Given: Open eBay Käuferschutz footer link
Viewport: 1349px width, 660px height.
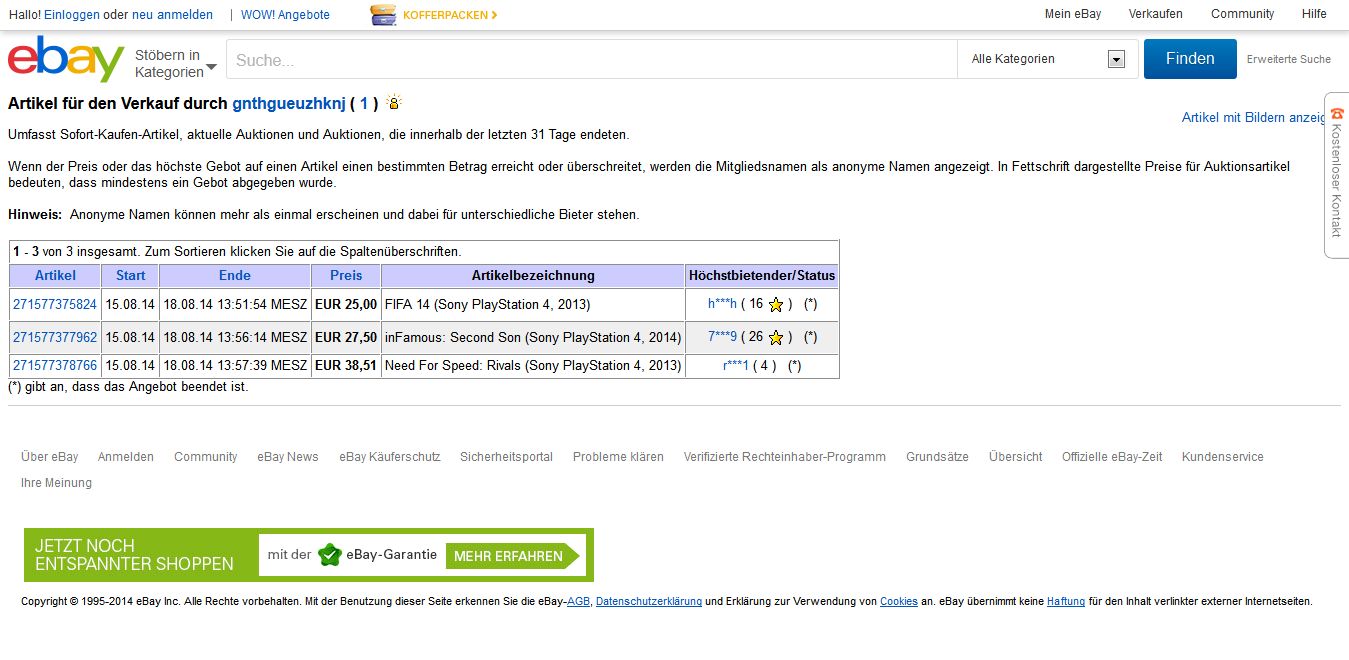Looking at the screenshot, I should tap(390, 457).
